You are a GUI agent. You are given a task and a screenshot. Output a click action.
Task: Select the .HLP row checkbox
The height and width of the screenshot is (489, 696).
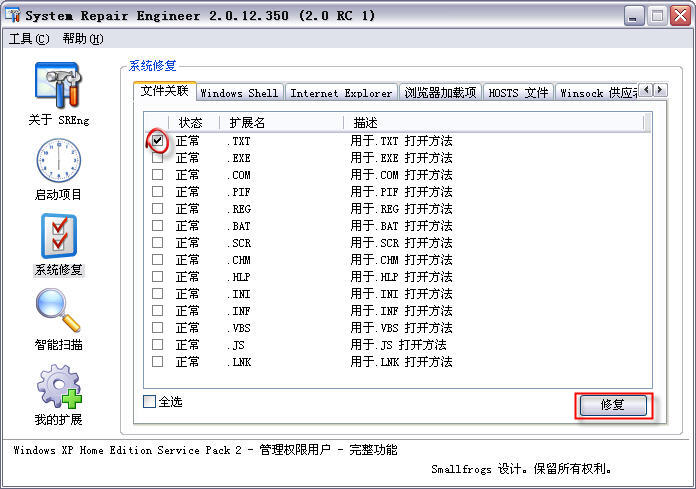point(157,276)
